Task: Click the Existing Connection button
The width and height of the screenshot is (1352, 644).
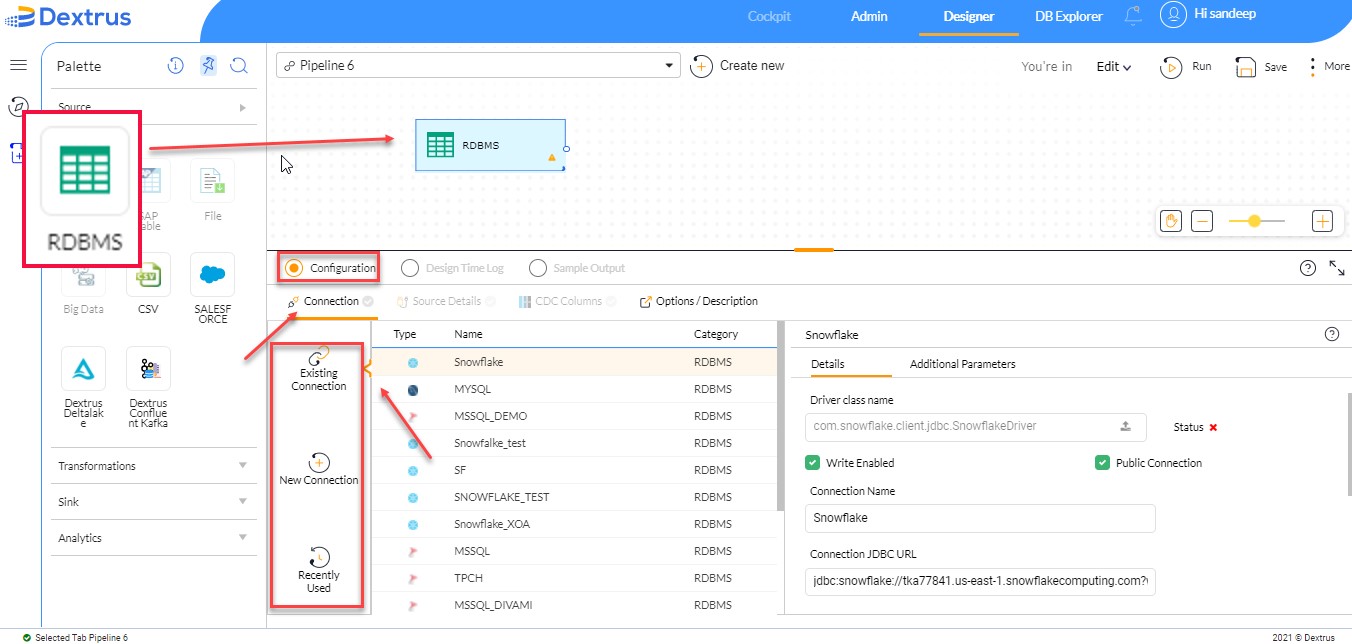Action: [319, 368]
